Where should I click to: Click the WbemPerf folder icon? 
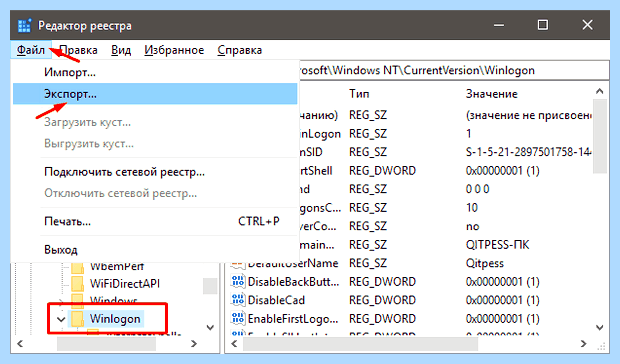[78, 267]
